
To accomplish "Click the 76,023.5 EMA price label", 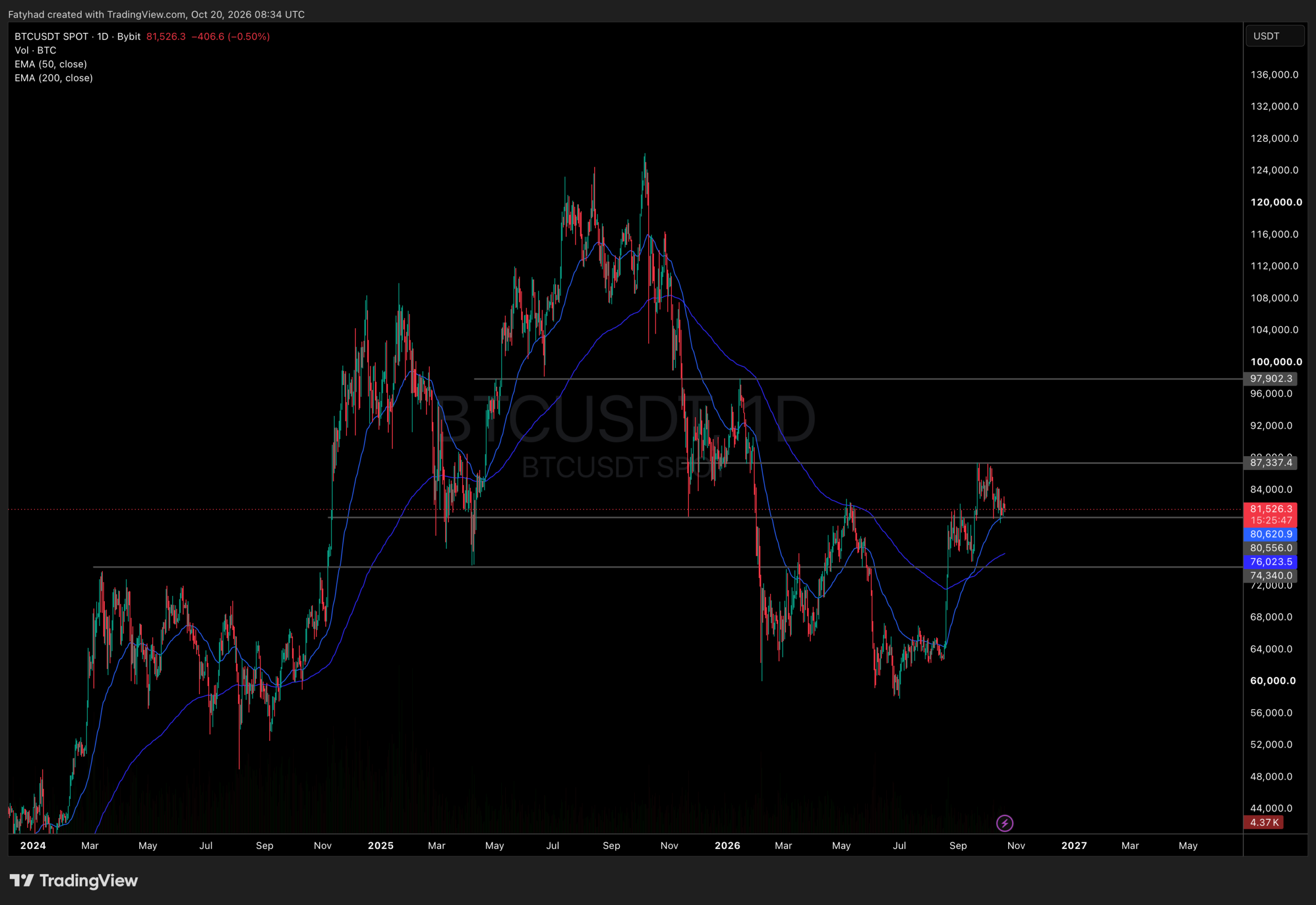I will coord(1270,562).
